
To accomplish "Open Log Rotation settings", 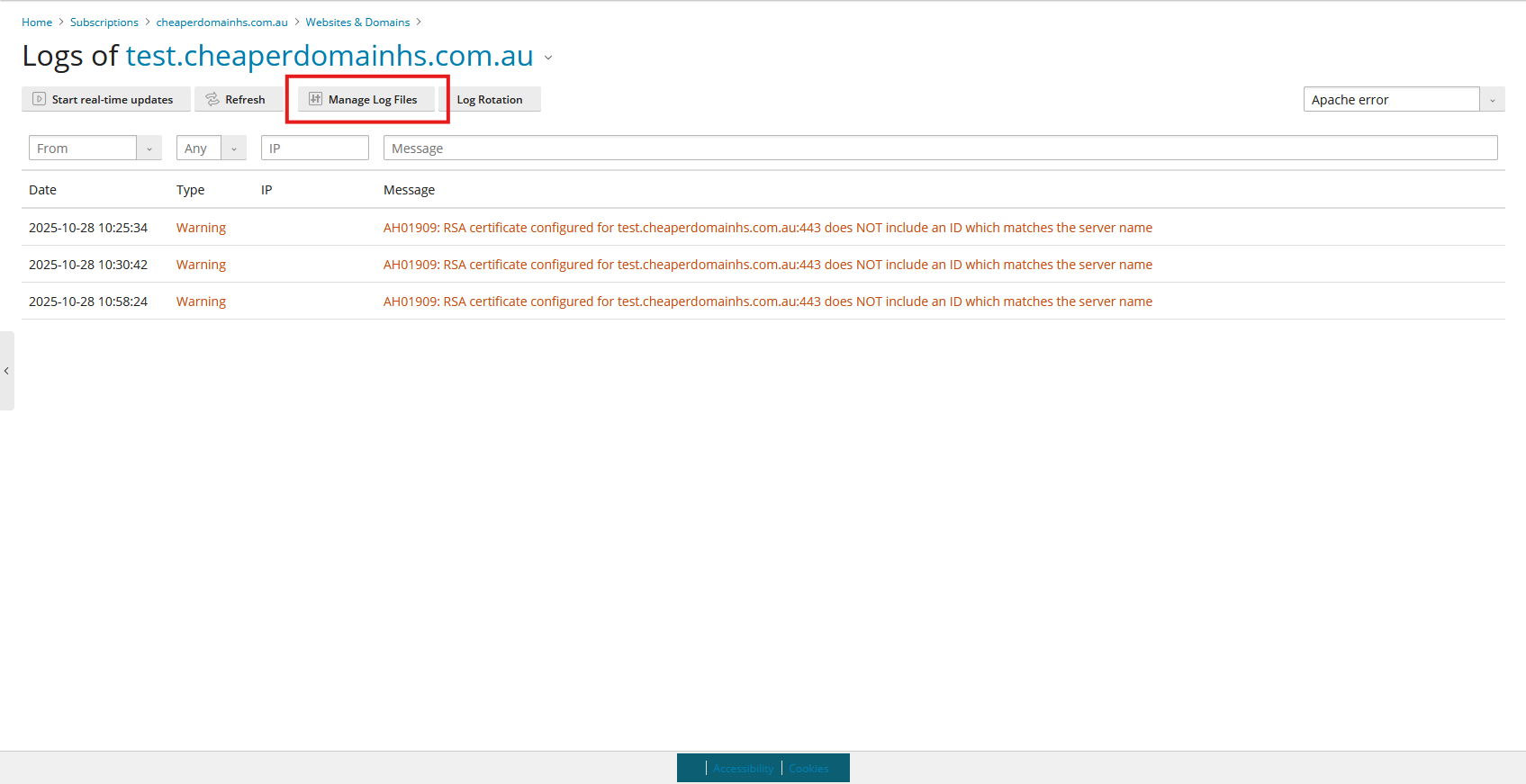I will [x=489, y=100].
